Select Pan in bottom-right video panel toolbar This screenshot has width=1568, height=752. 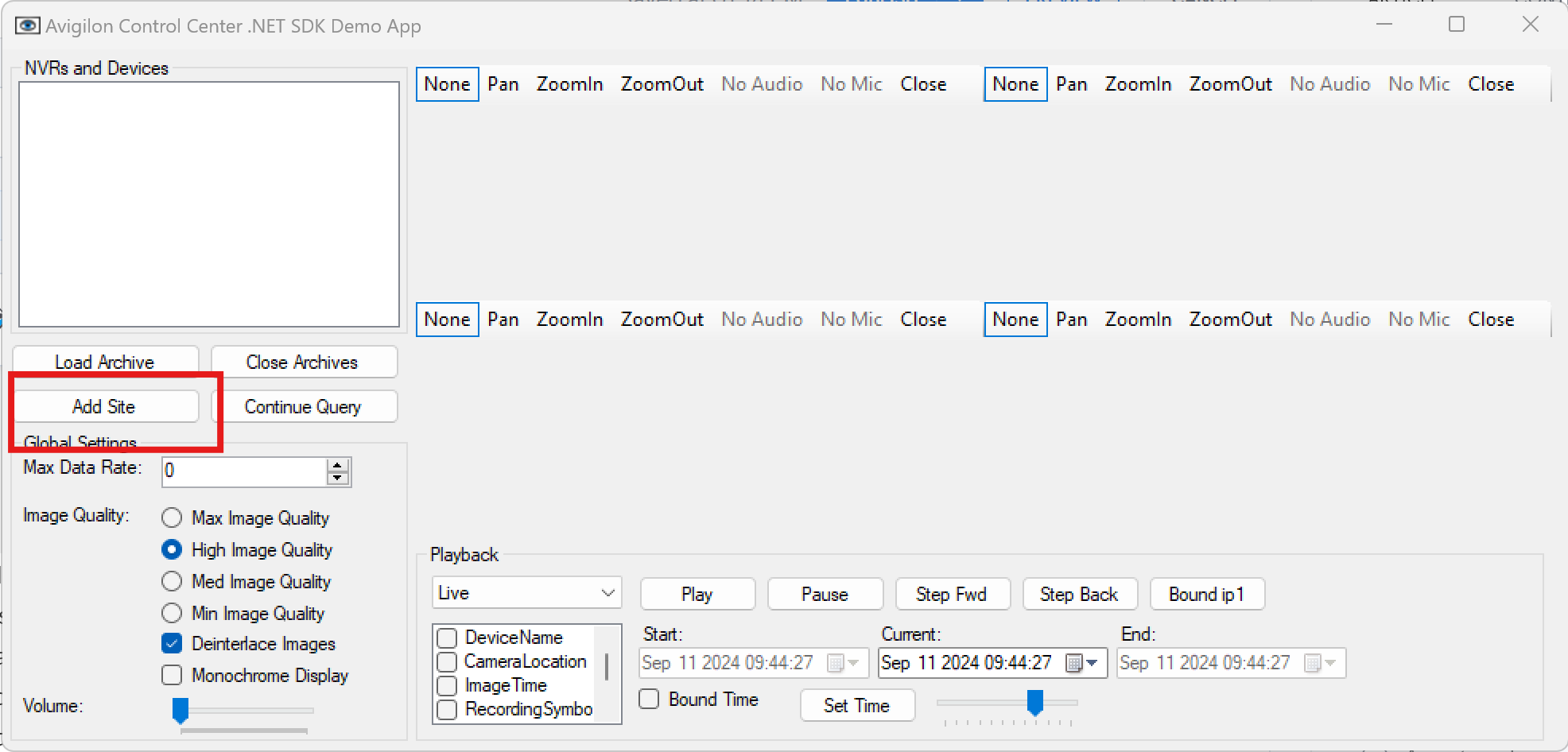pos(1072,320)
